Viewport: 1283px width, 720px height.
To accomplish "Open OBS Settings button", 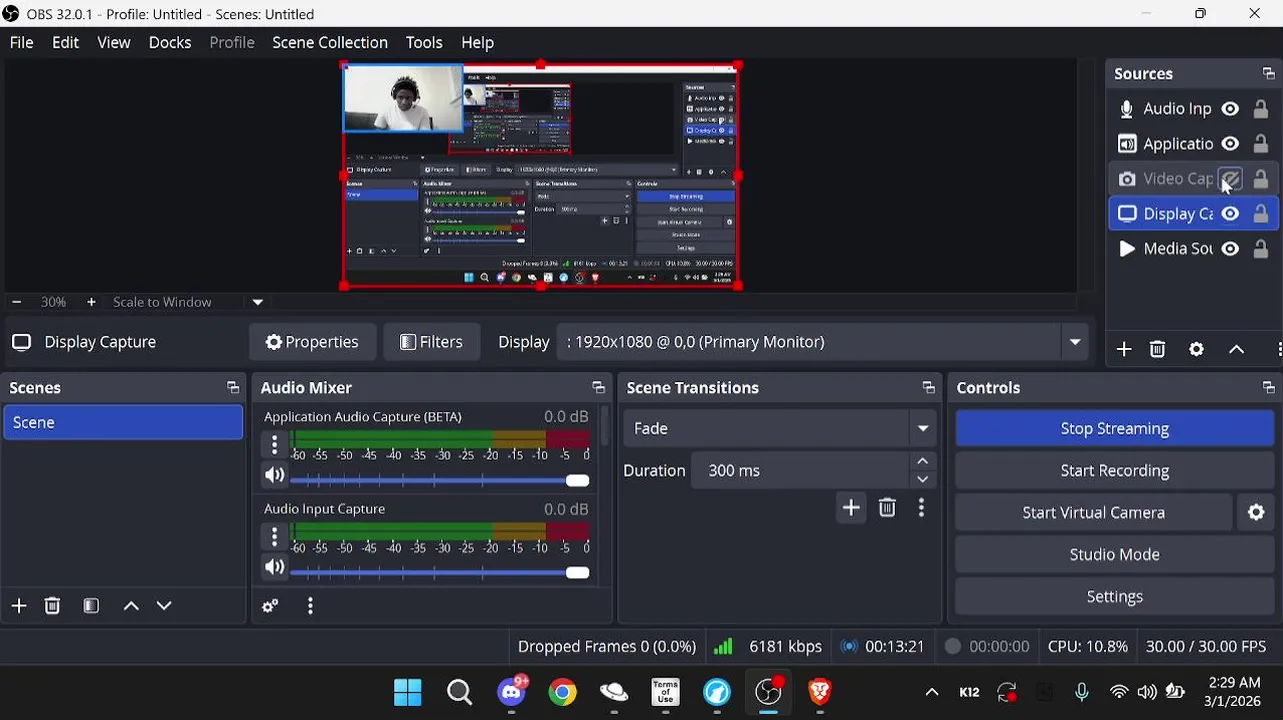I will coord(1114,596).
